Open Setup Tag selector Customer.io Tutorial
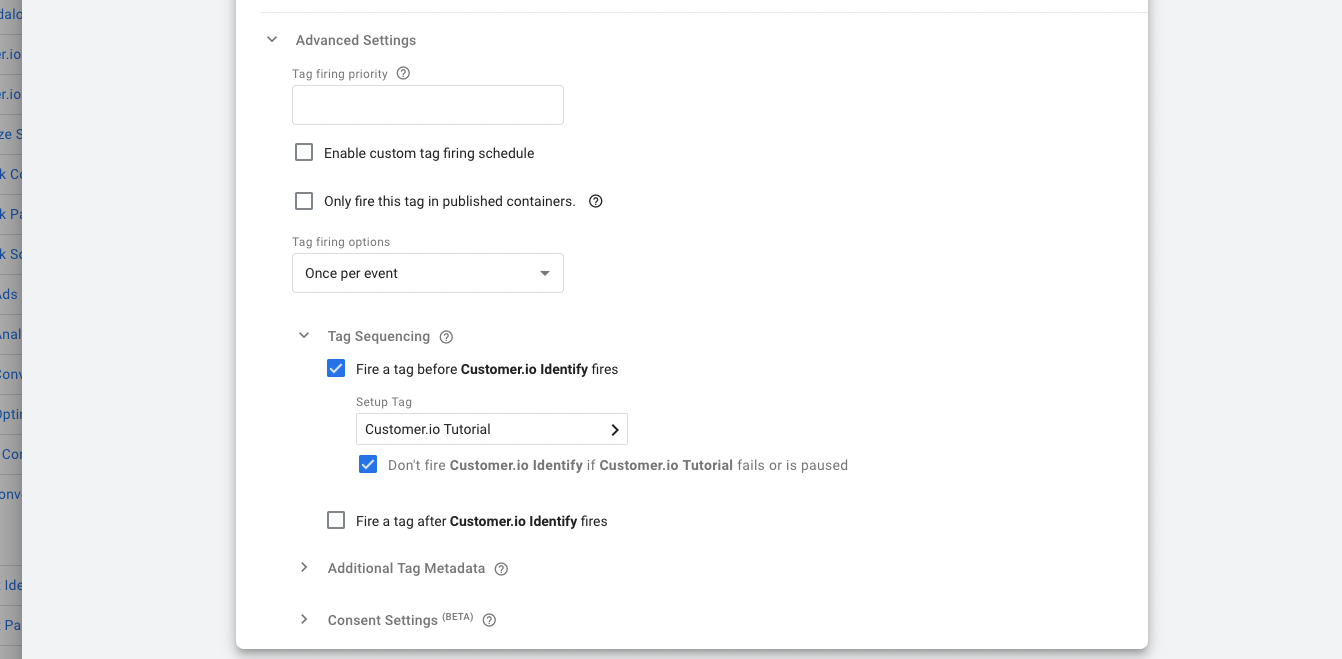 click(x=492, y=429)
